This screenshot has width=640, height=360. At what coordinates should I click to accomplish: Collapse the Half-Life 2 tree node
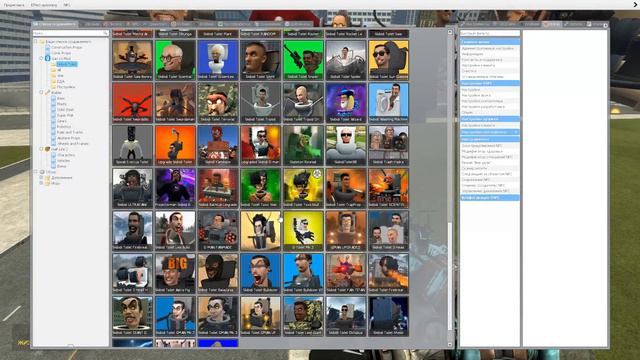(x=41, y=149)
